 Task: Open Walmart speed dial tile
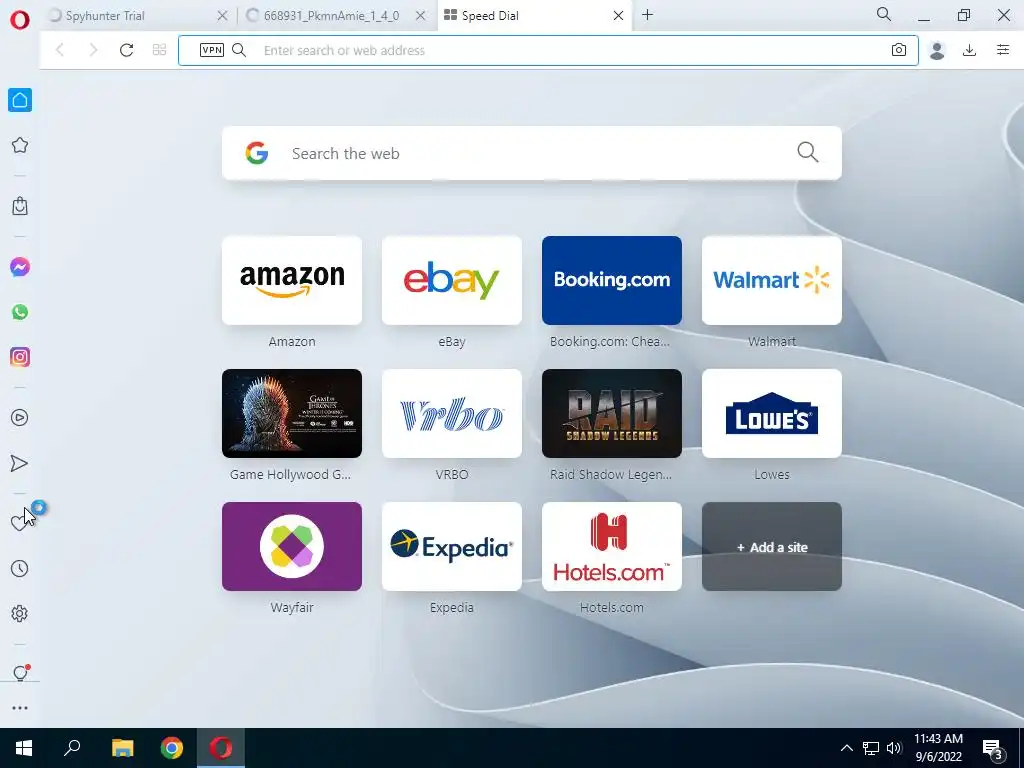[x=772, y=280]
